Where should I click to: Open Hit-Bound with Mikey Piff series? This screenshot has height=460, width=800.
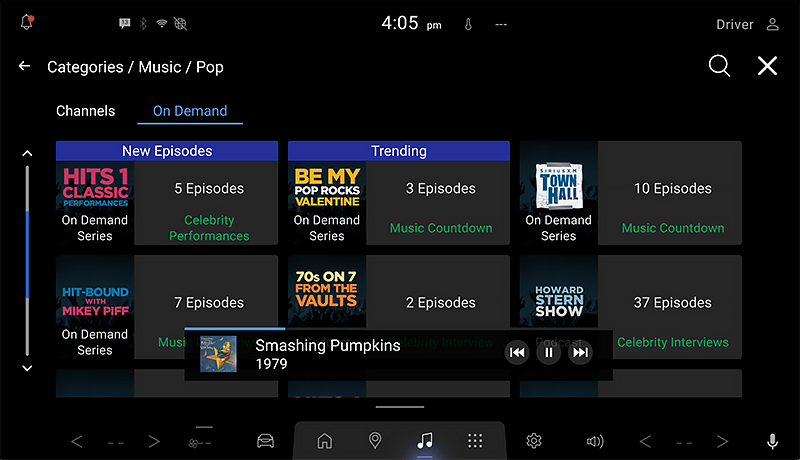pos(95,307)
